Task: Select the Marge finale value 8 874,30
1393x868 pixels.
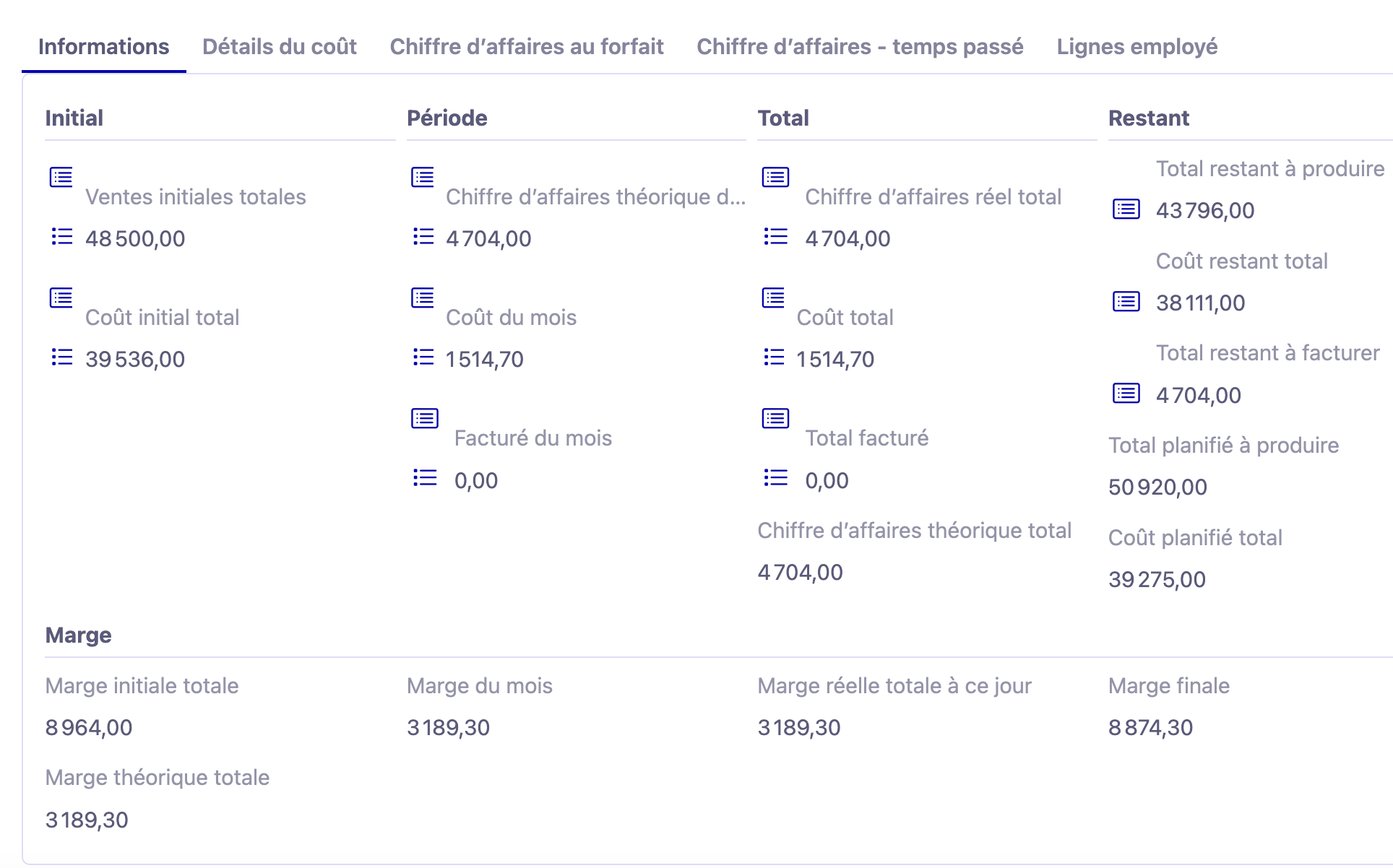Action: (x=1151, y=727)
